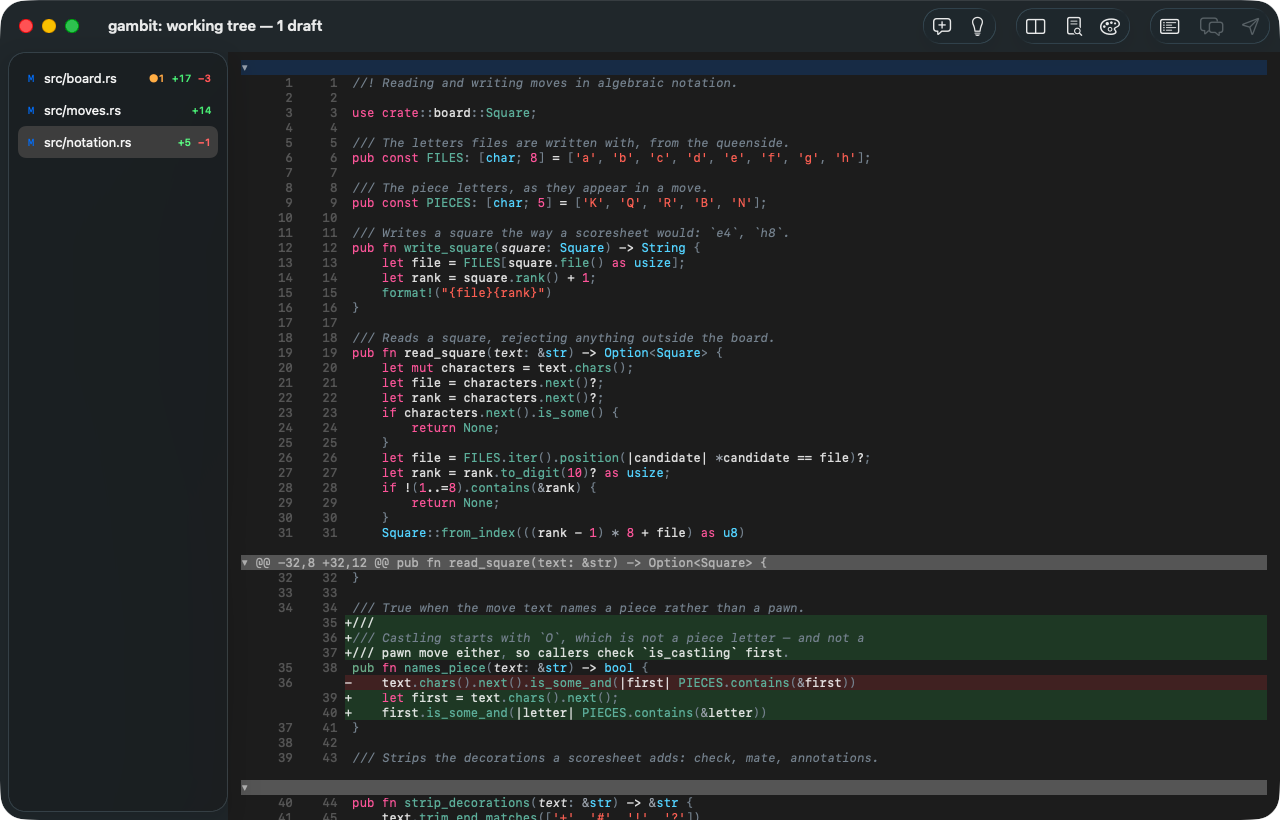Click the comment "Writes a square the way a scoresheet would"
The height and width of the screenshot is (820, 1280).
[x=571, y=233]
